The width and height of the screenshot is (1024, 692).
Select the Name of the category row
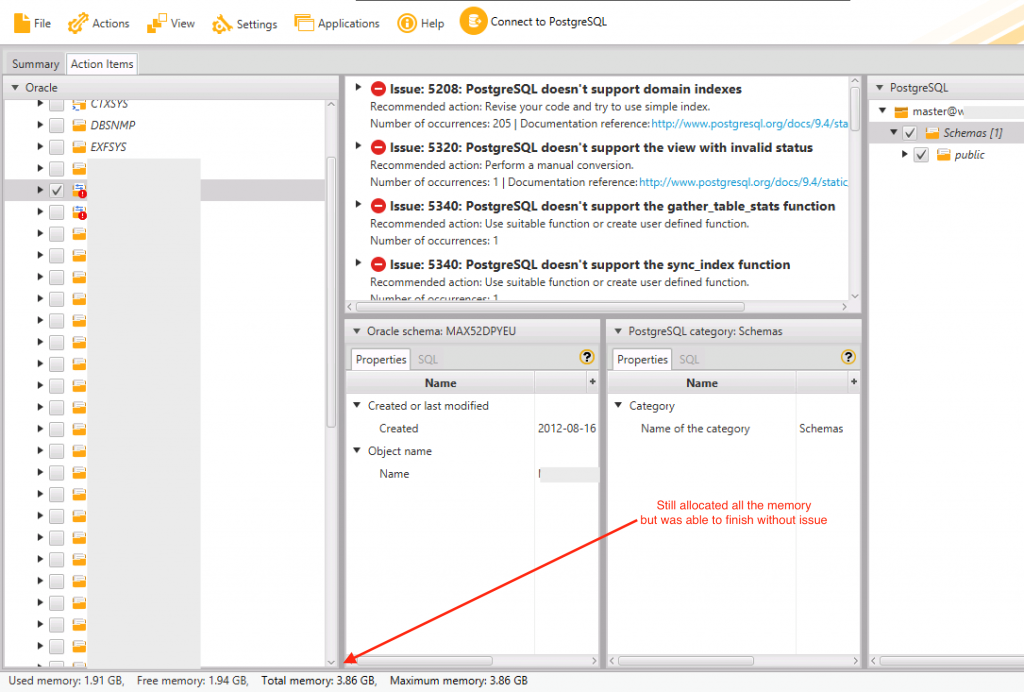(733, 428)
